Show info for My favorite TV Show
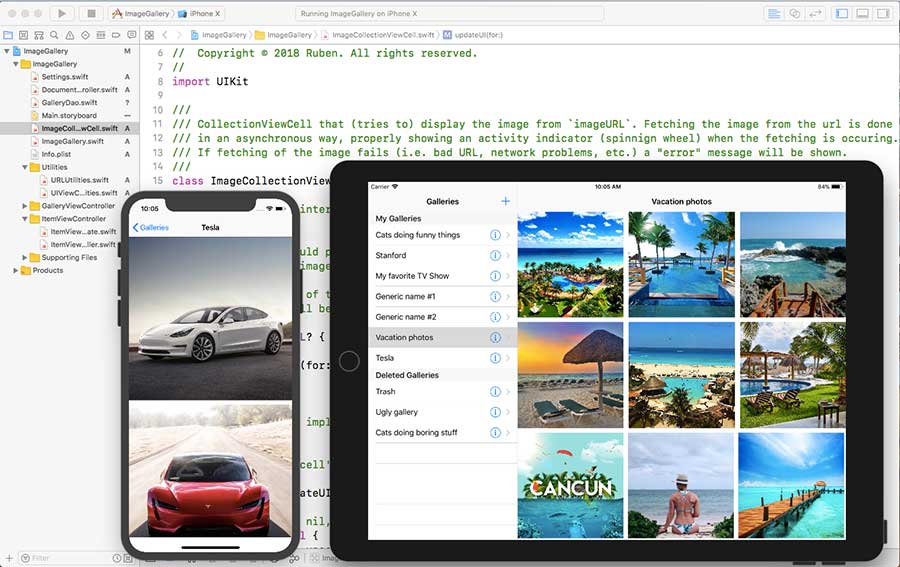Image resolution: width=900 pixels, height=567 pixels. [495, 276]
